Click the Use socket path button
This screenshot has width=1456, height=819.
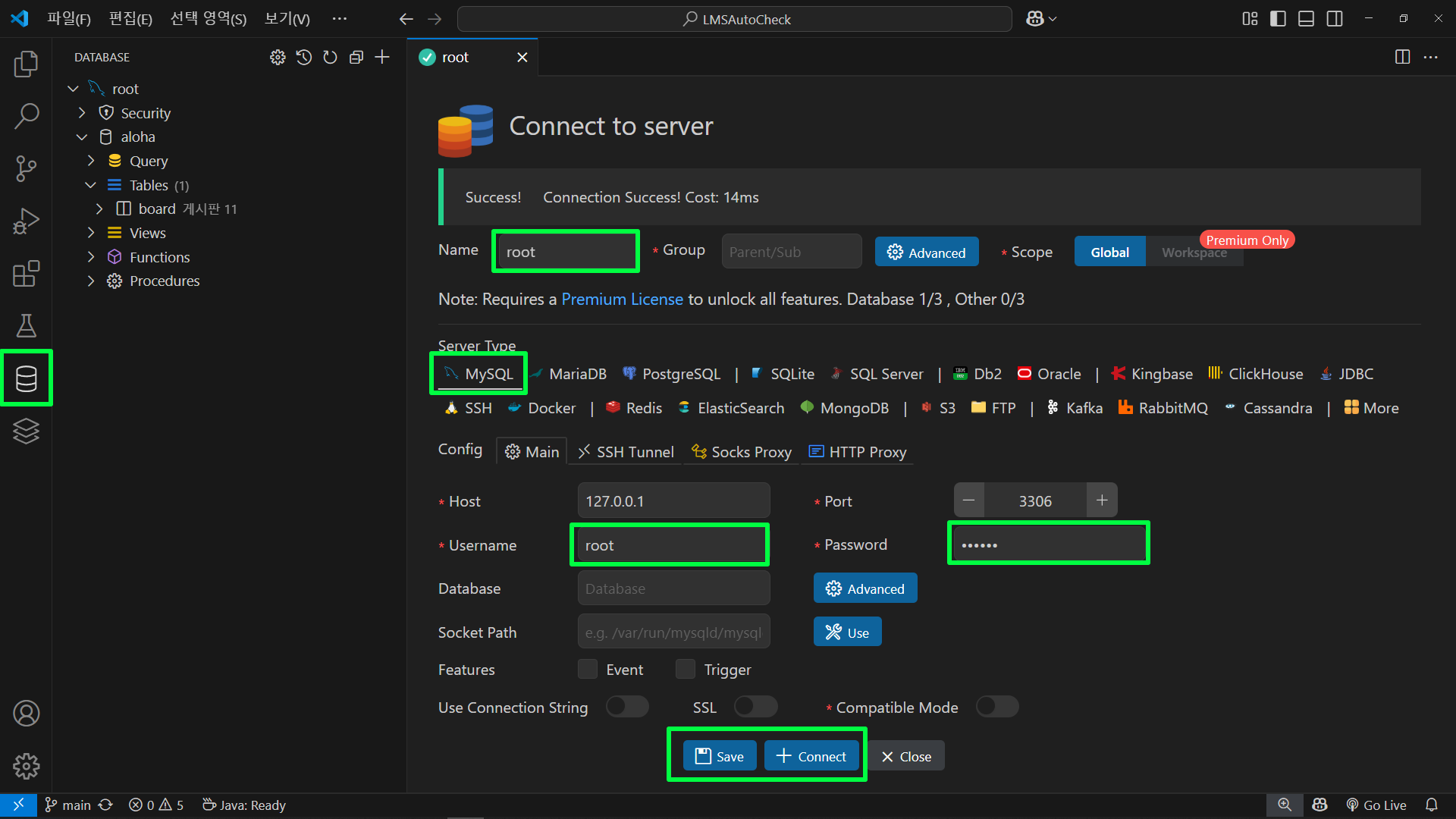pyautogui.click(x=847, y=632)
